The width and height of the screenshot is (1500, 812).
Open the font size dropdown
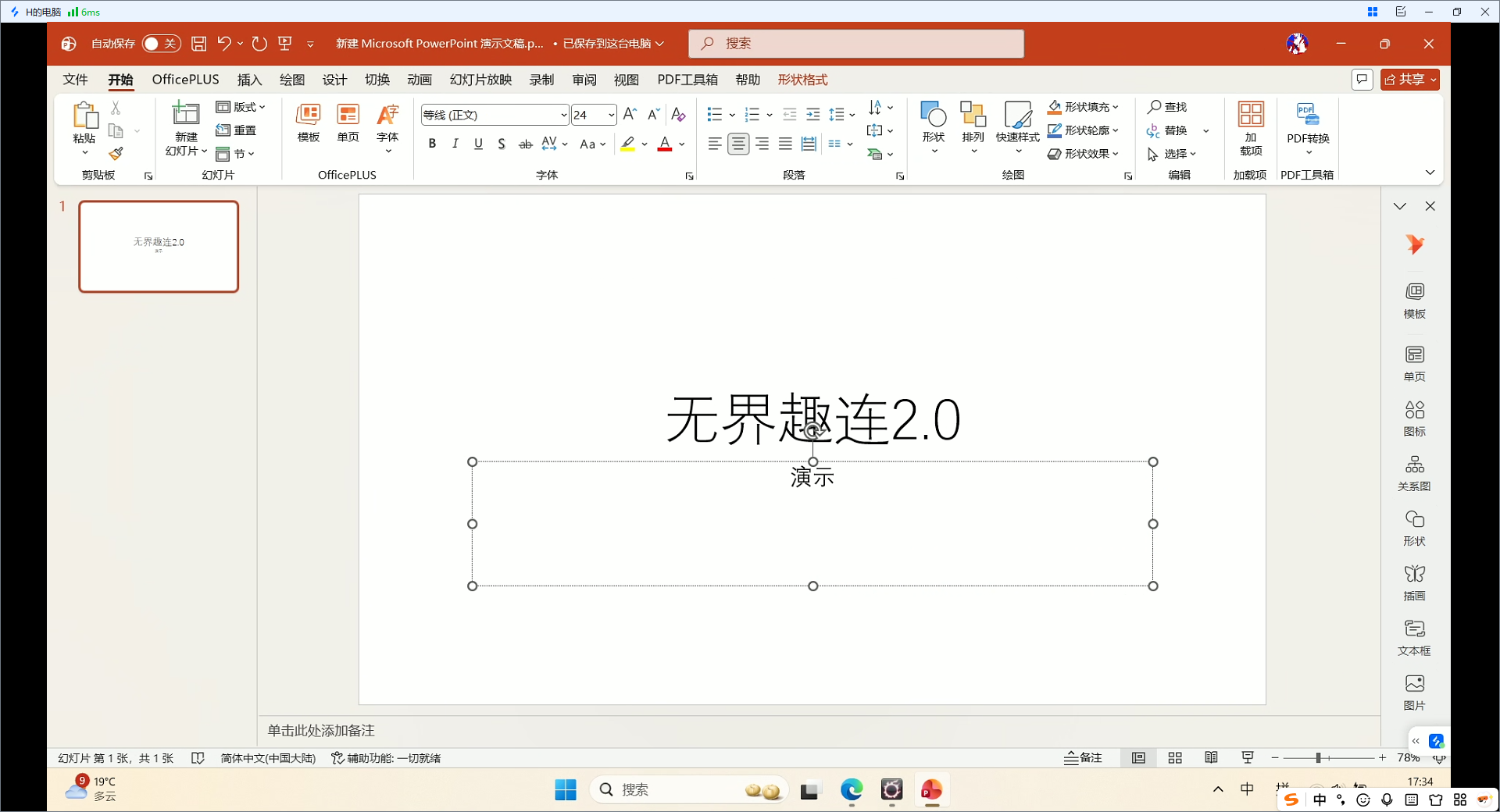click(x=612, y=115)
